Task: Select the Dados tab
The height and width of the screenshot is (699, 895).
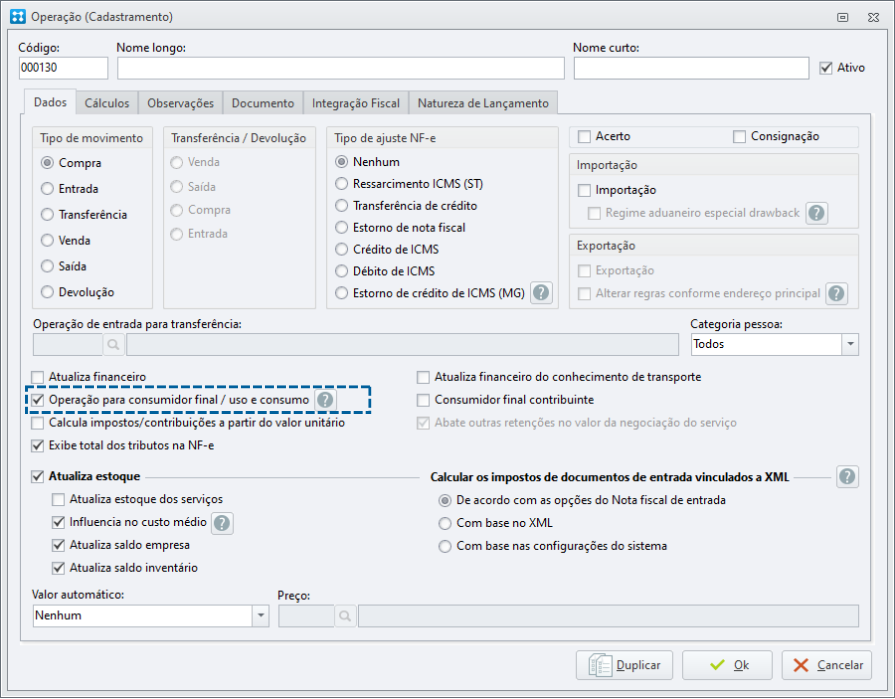Action: 50,102
